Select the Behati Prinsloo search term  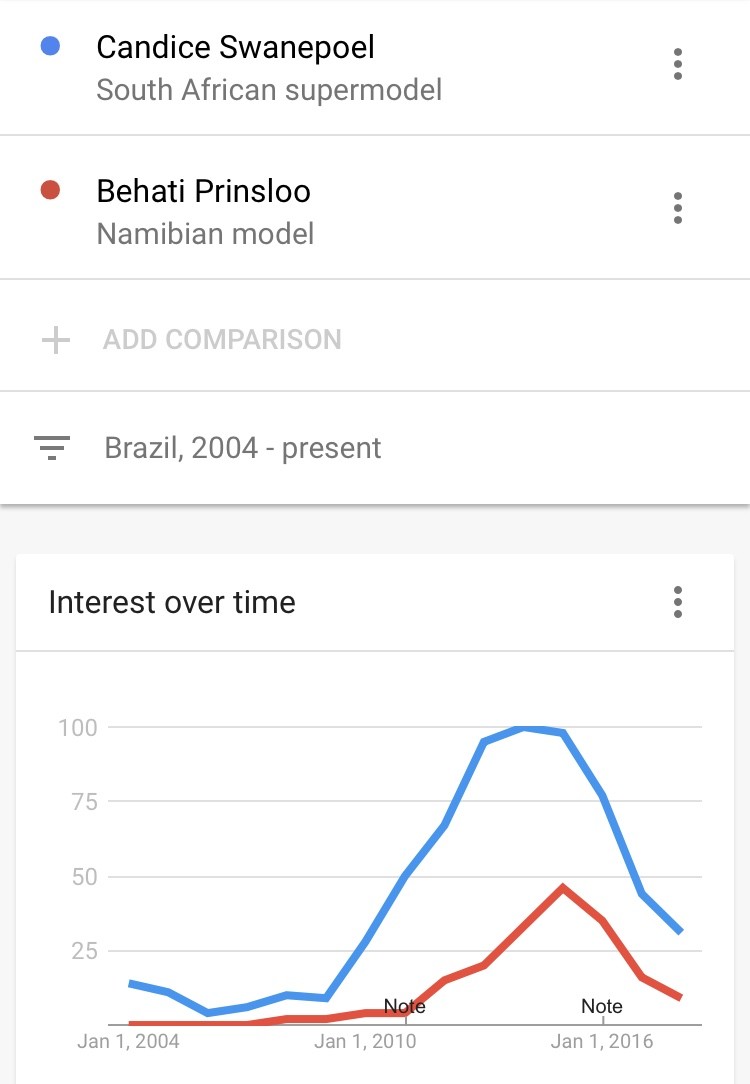[203, 191]
